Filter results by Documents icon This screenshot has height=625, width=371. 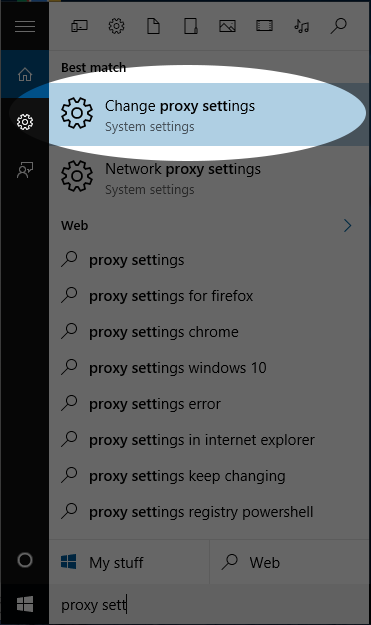153,27
